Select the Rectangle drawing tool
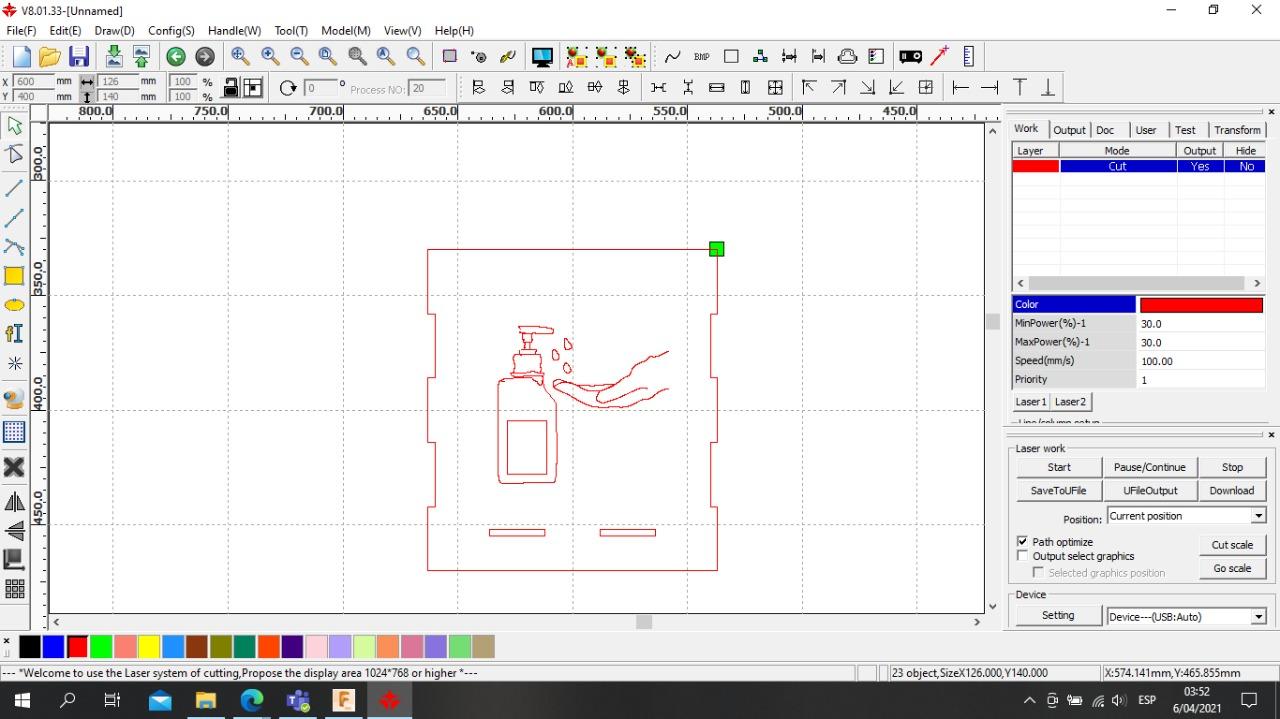The image size is (1280, 719). (14, 276)
